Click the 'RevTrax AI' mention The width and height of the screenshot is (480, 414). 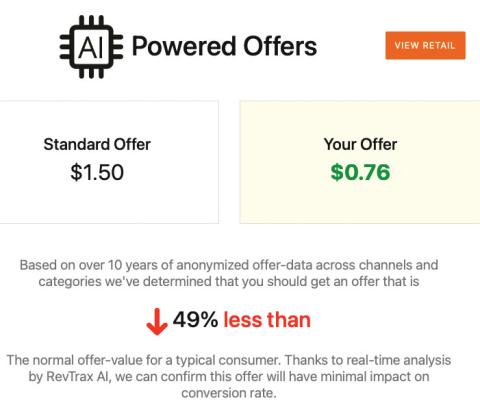78,377
